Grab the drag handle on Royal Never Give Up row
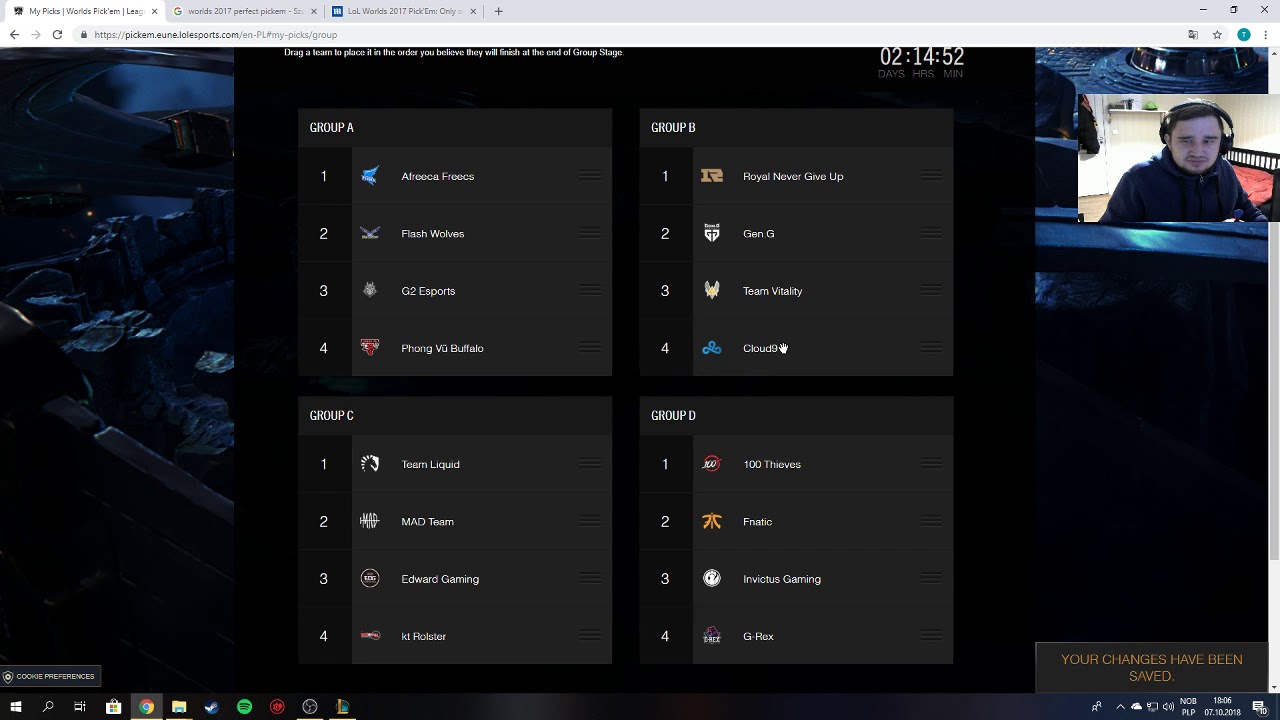Screen dimensions: 1280x720 point(932,176)
